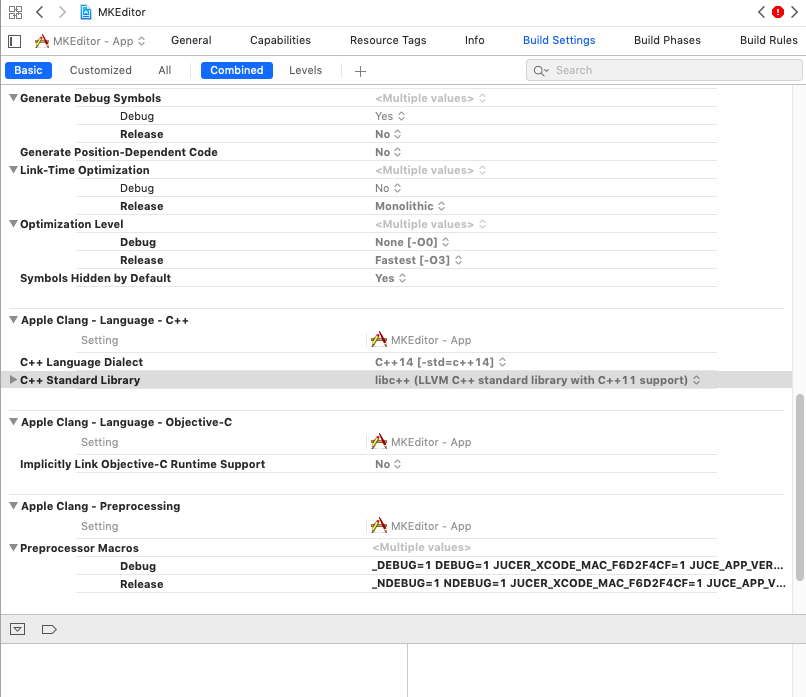Collapse Apple Clang Preprocessing section
Viewport: 806px width, 697px height.
[x=13, y=506]
